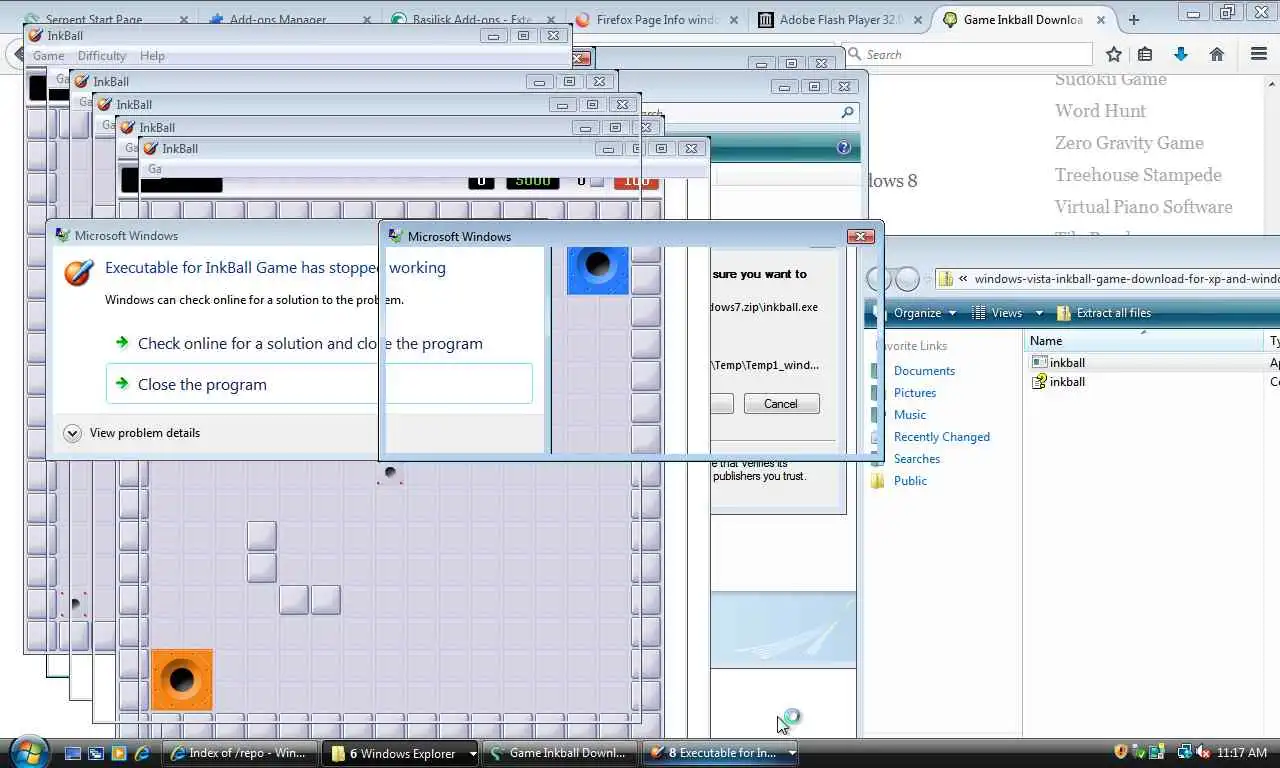Show bookmarks list icon in browser toolbar
1280x768 pixels.
pos(1146,54)
